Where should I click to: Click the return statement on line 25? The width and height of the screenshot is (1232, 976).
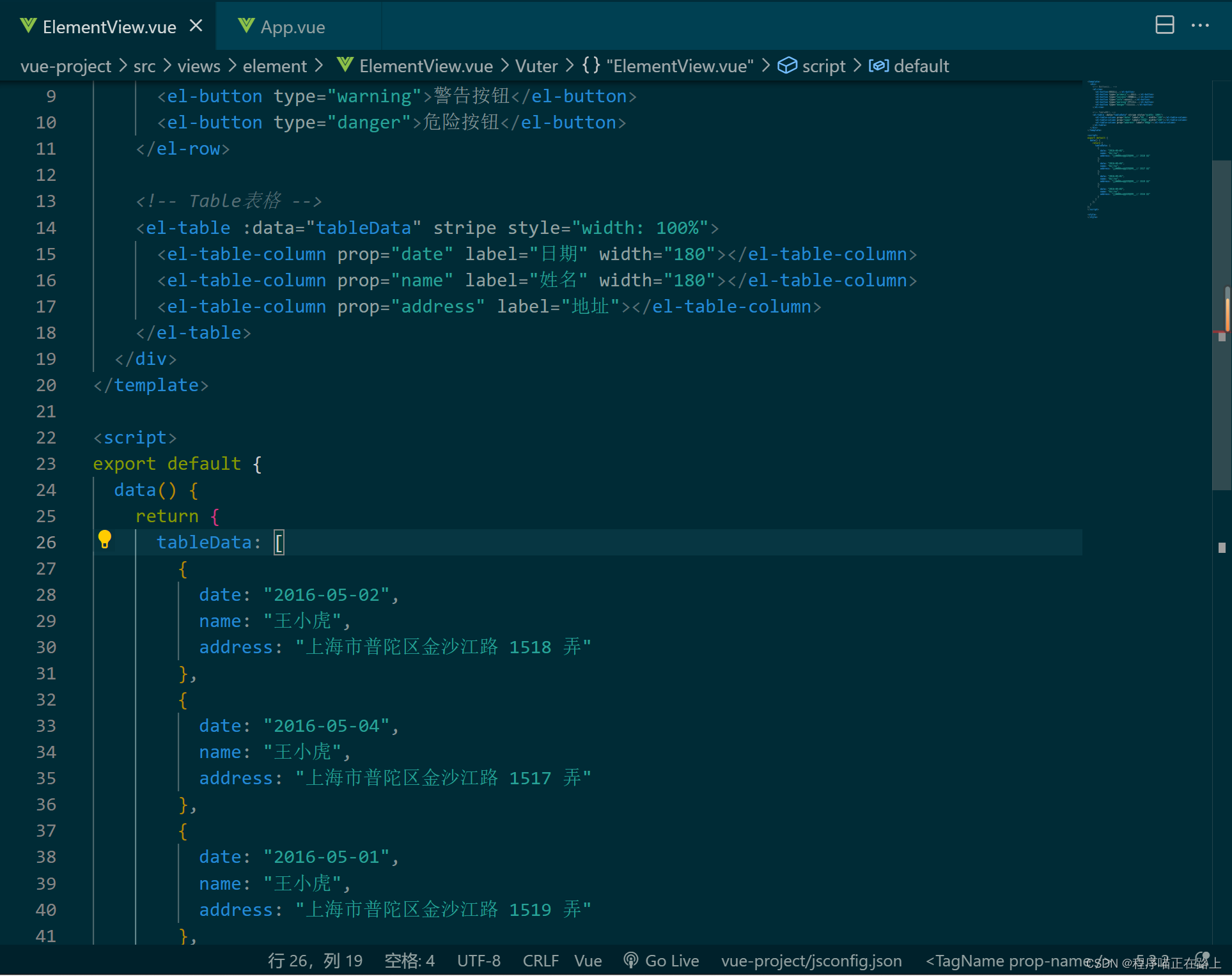pyautogui.click(x=178, y=516)
